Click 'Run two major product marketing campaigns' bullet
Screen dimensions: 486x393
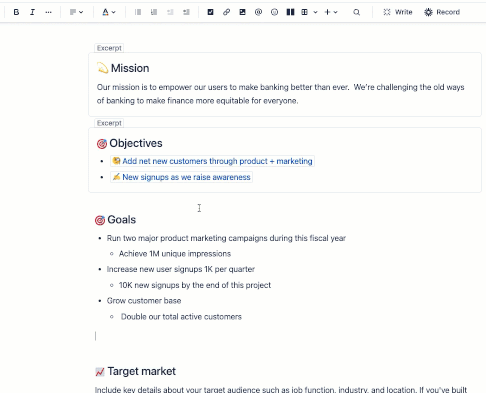pyautogui.click(x=226, y=238)
